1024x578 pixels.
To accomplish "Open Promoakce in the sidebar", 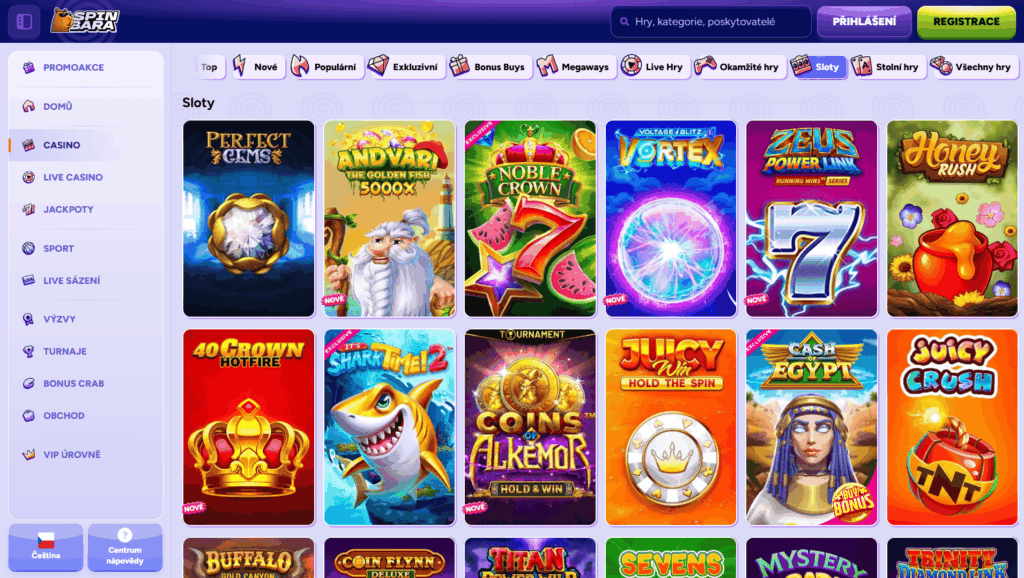I will (x=86, y=67).
